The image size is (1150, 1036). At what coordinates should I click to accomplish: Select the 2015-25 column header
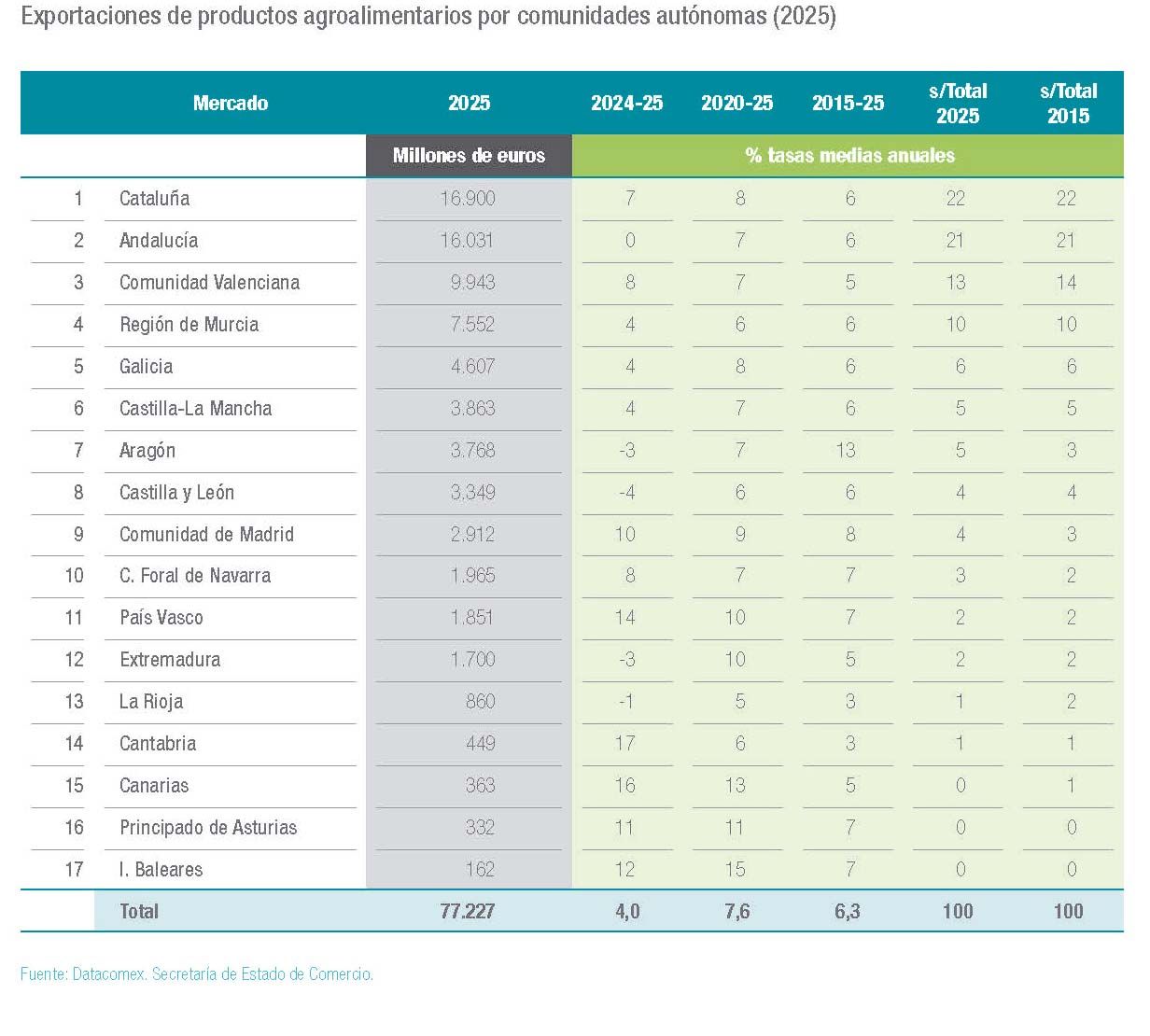[x=848, y=104]
